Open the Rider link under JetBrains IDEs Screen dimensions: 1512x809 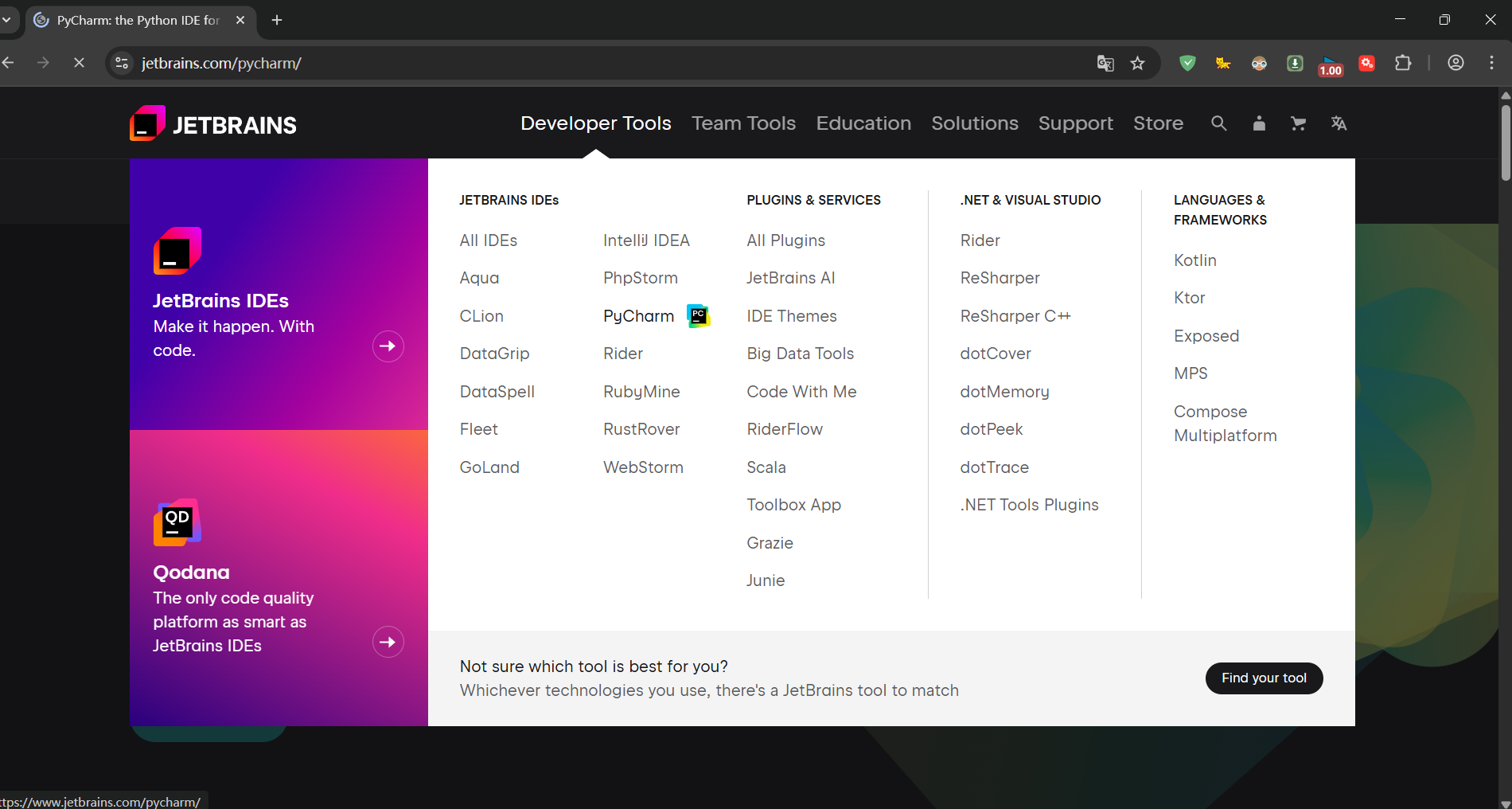coord(623,354)
